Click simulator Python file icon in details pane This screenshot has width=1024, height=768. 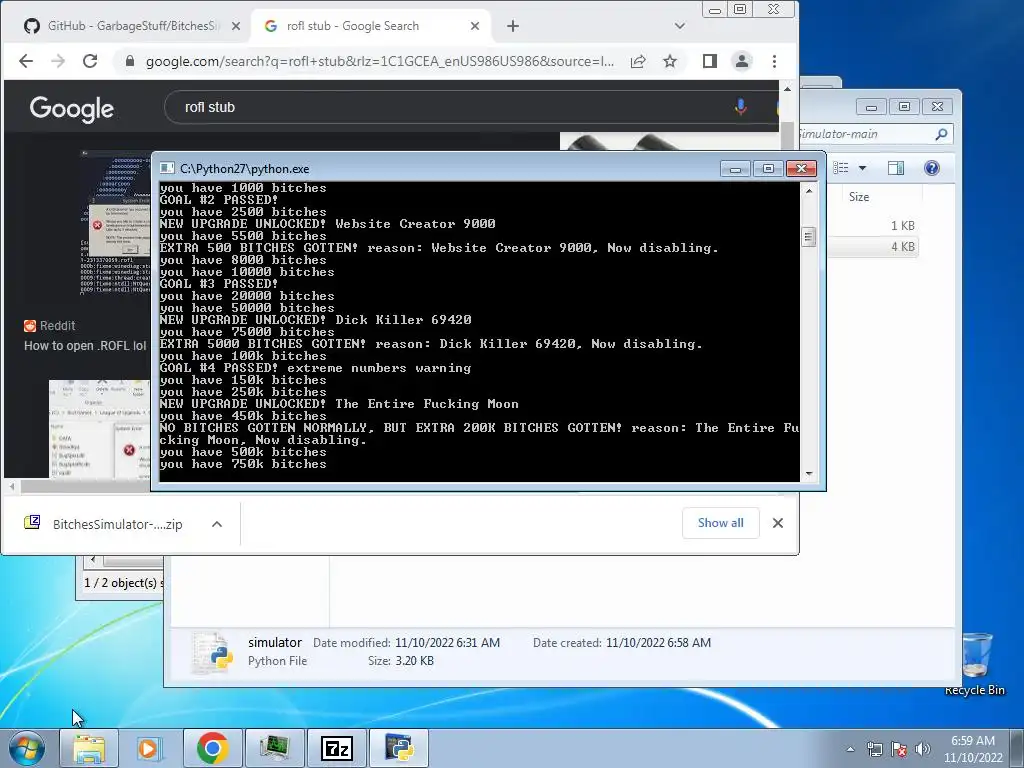(x=213, y=652)
